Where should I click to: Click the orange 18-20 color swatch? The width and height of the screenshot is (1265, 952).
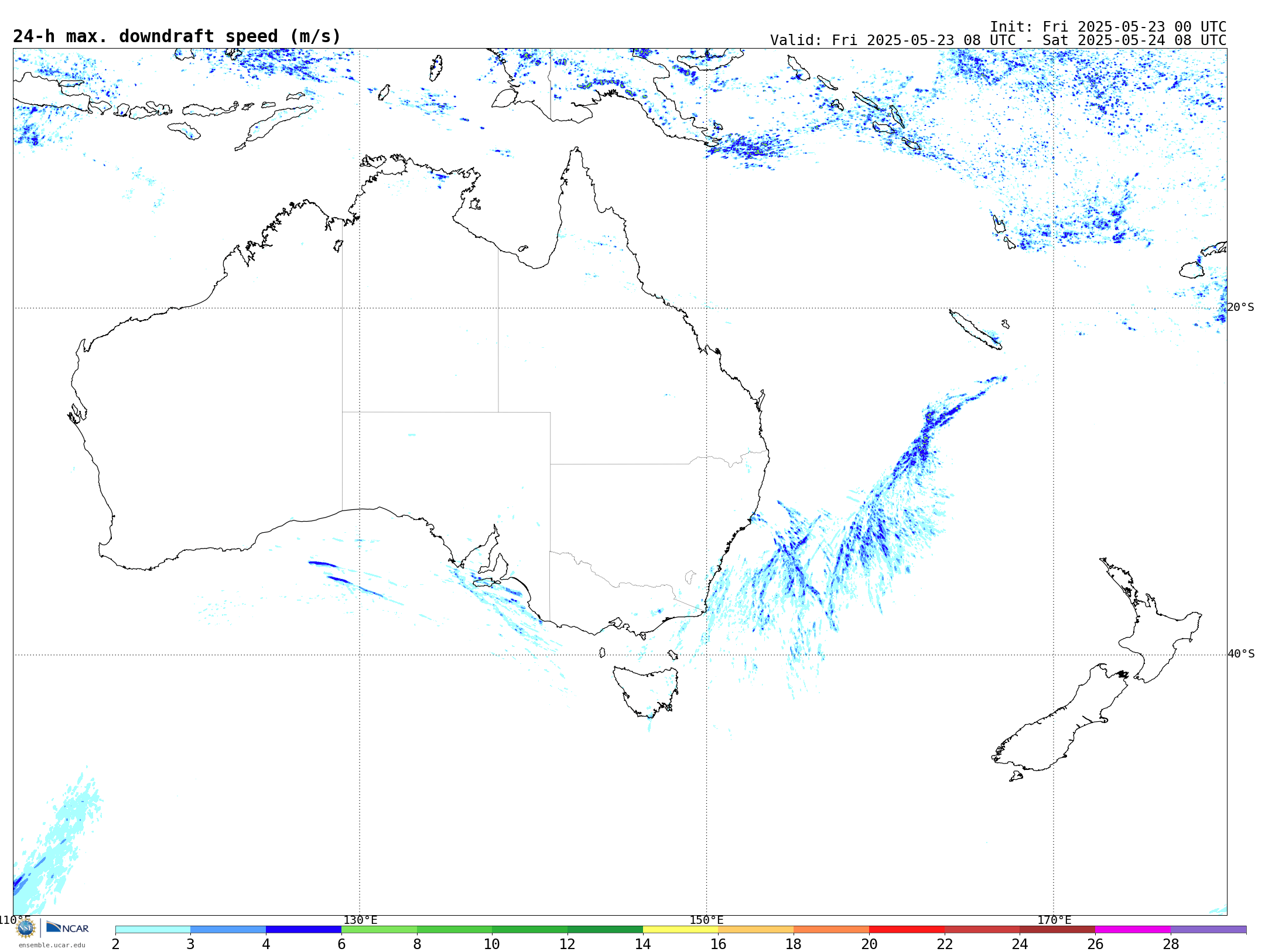point(831,929)
